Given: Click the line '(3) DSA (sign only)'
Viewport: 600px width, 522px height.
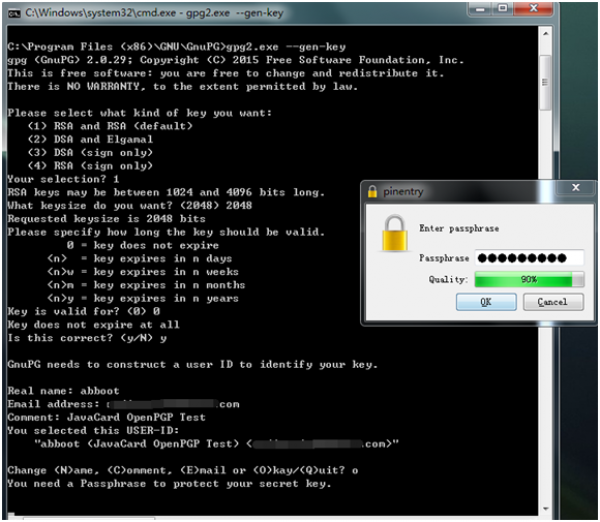Looking at the screenshot, I should click(x=90, y=153).
